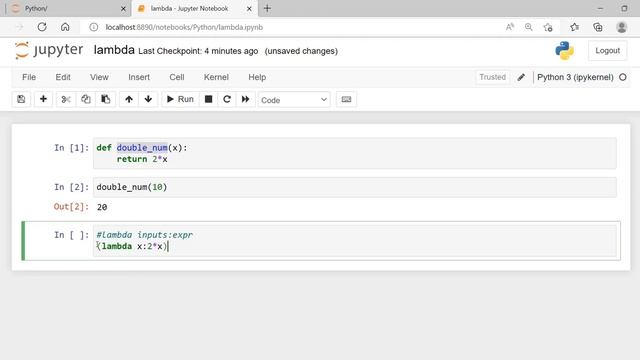Open the Kernel menu
Viewport: 640px width, 360px height.
coord(216,77)
